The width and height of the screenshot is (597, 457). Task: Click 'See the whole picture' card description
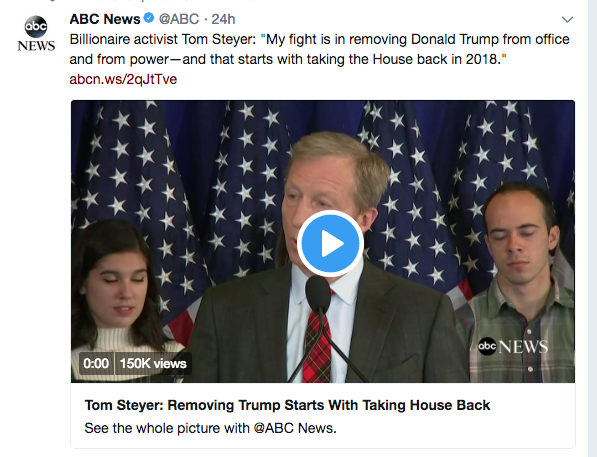click(x=211, y=428)
